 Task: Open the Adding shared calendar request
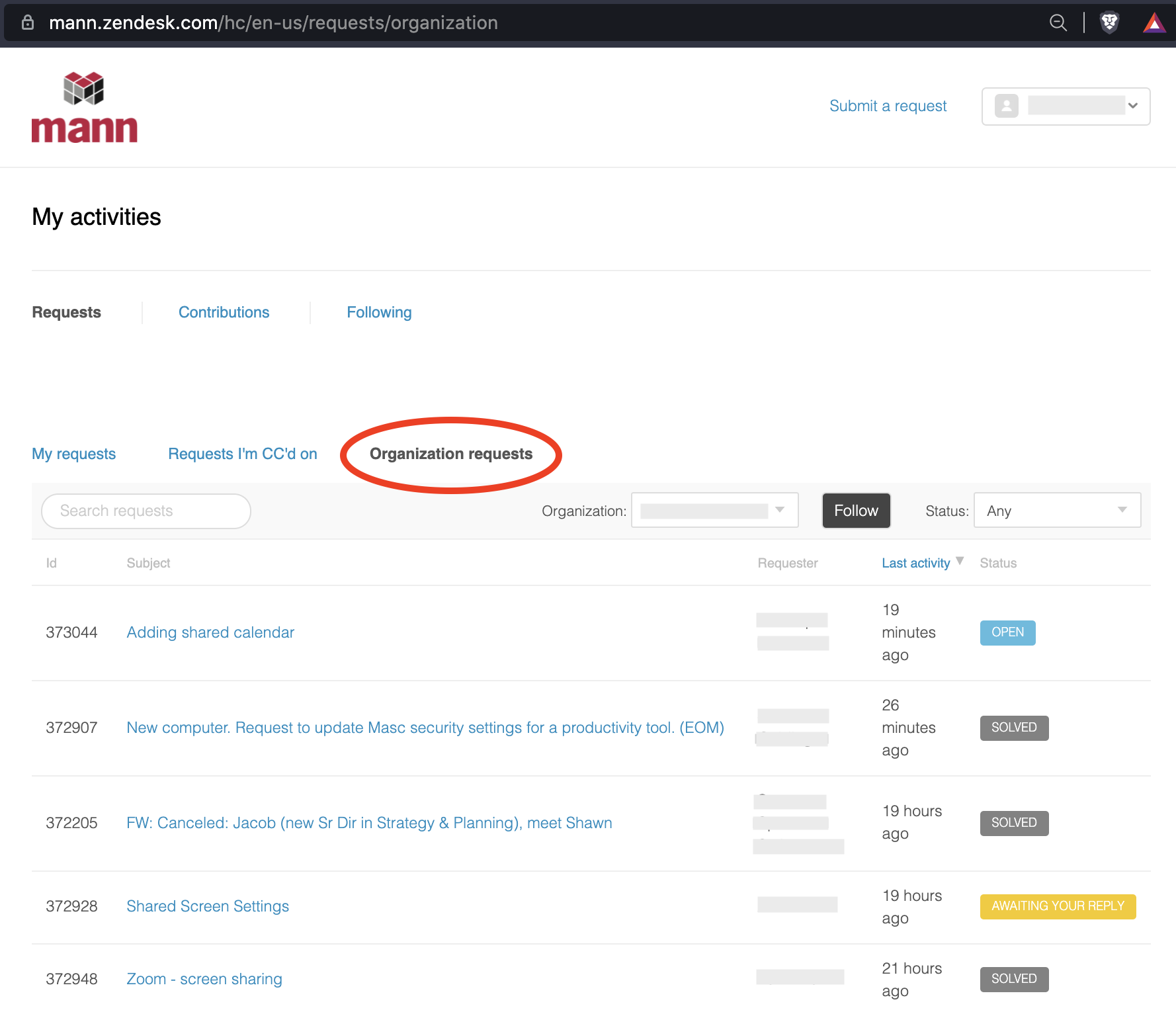tap(210, 632)
